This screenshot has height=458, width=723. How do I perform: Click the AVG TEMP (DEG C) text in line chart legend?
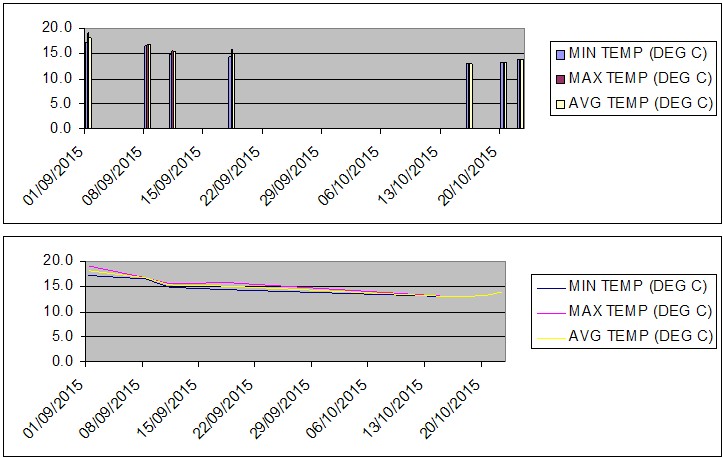pyautogui.click(x=641, y=336)
